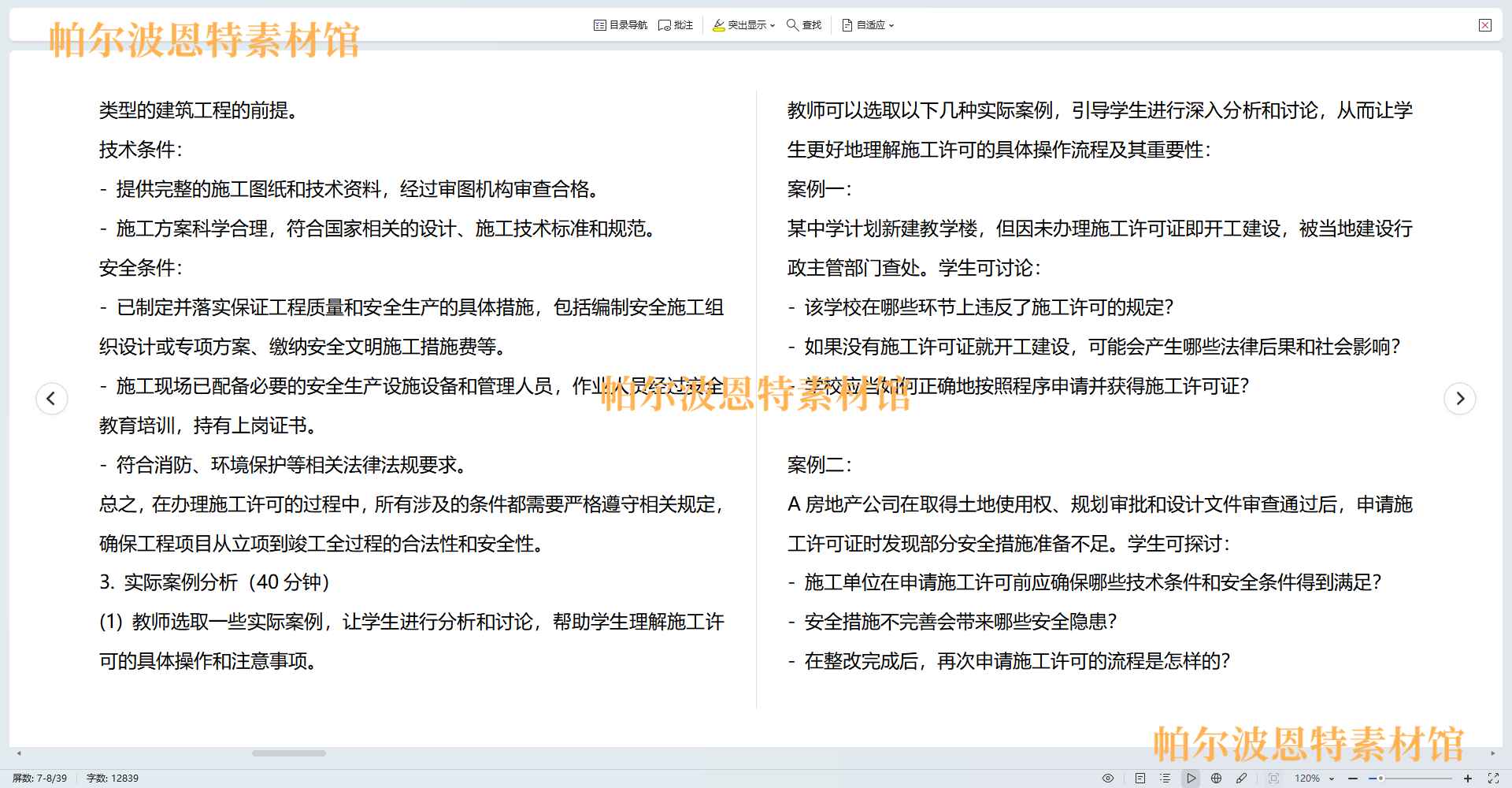Click the line 符合消防、环境保护等相关法律法规要求

tap(284, 465)
